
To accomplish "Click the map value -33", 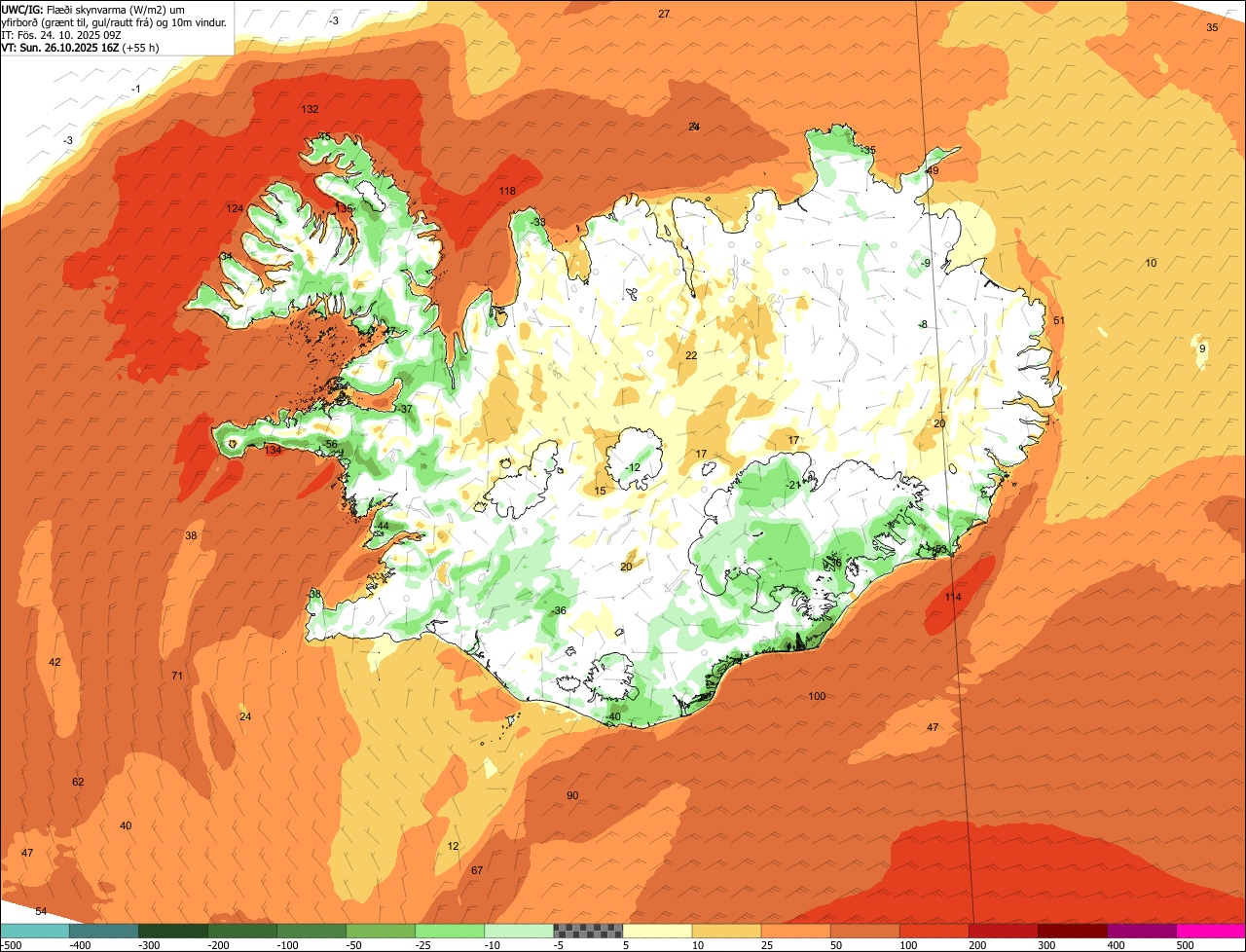I will click(537, 223).
